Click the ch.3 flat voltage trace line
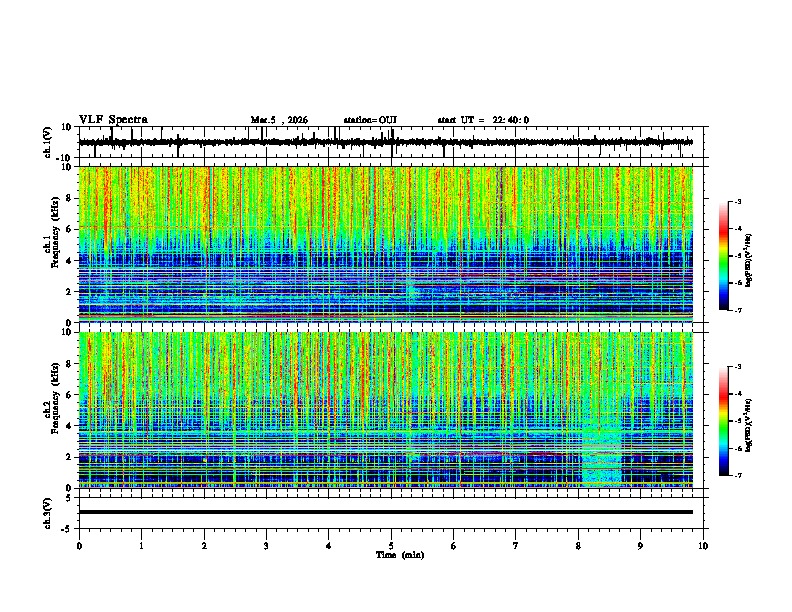Screen dimensions: 792x612 (x=386, y=512)
